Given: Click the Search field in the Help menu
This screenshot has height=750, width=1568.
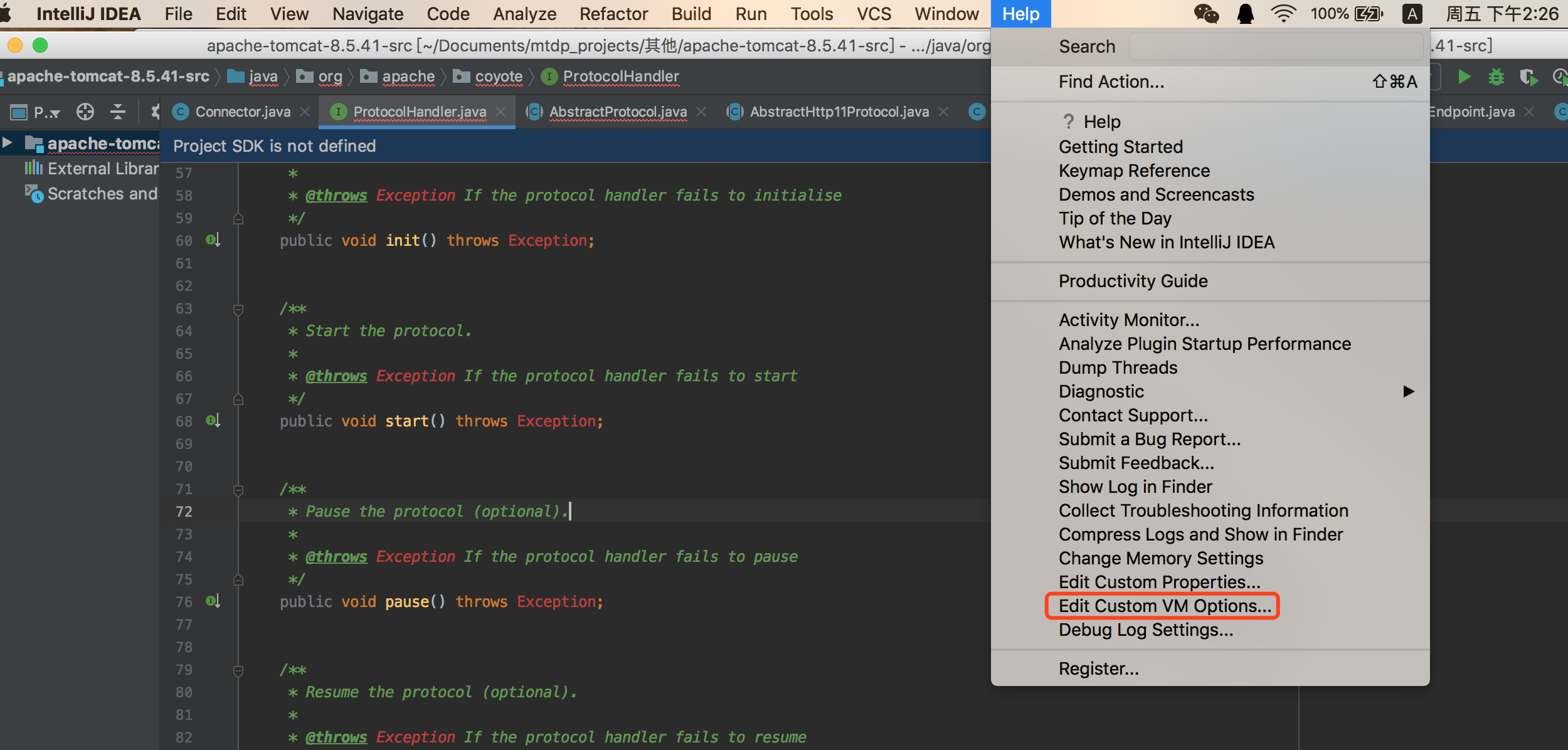Looking at the screenshot, I should 1275,46.
